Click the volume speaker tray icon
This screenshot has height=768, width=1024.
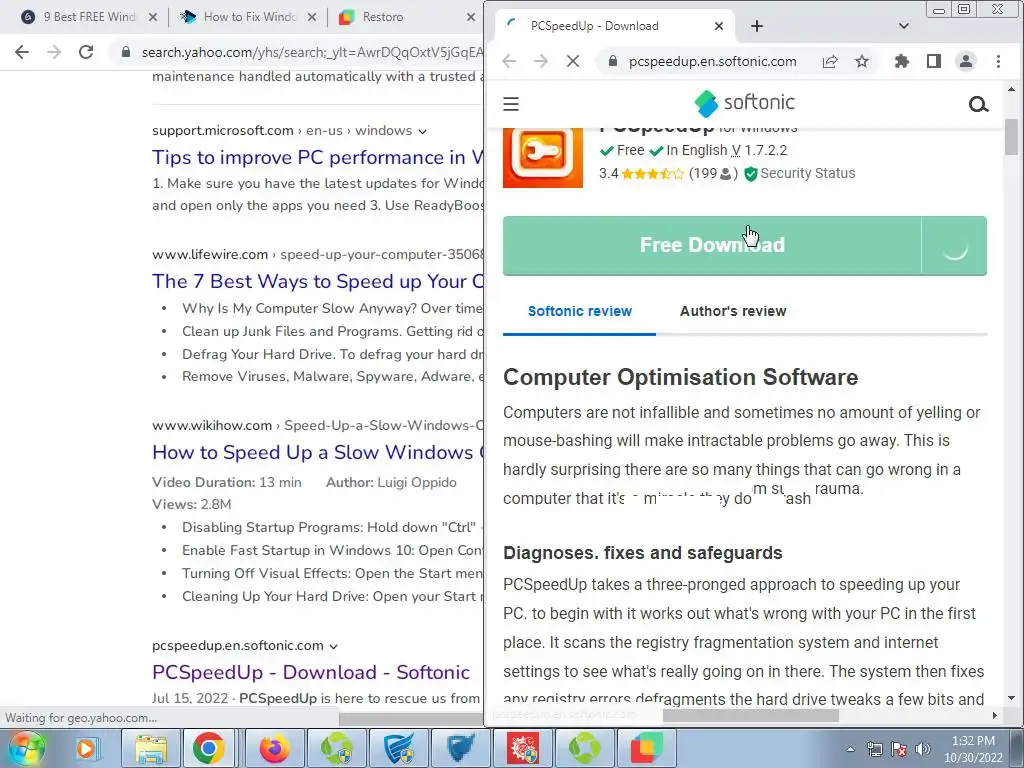[923, 749]
